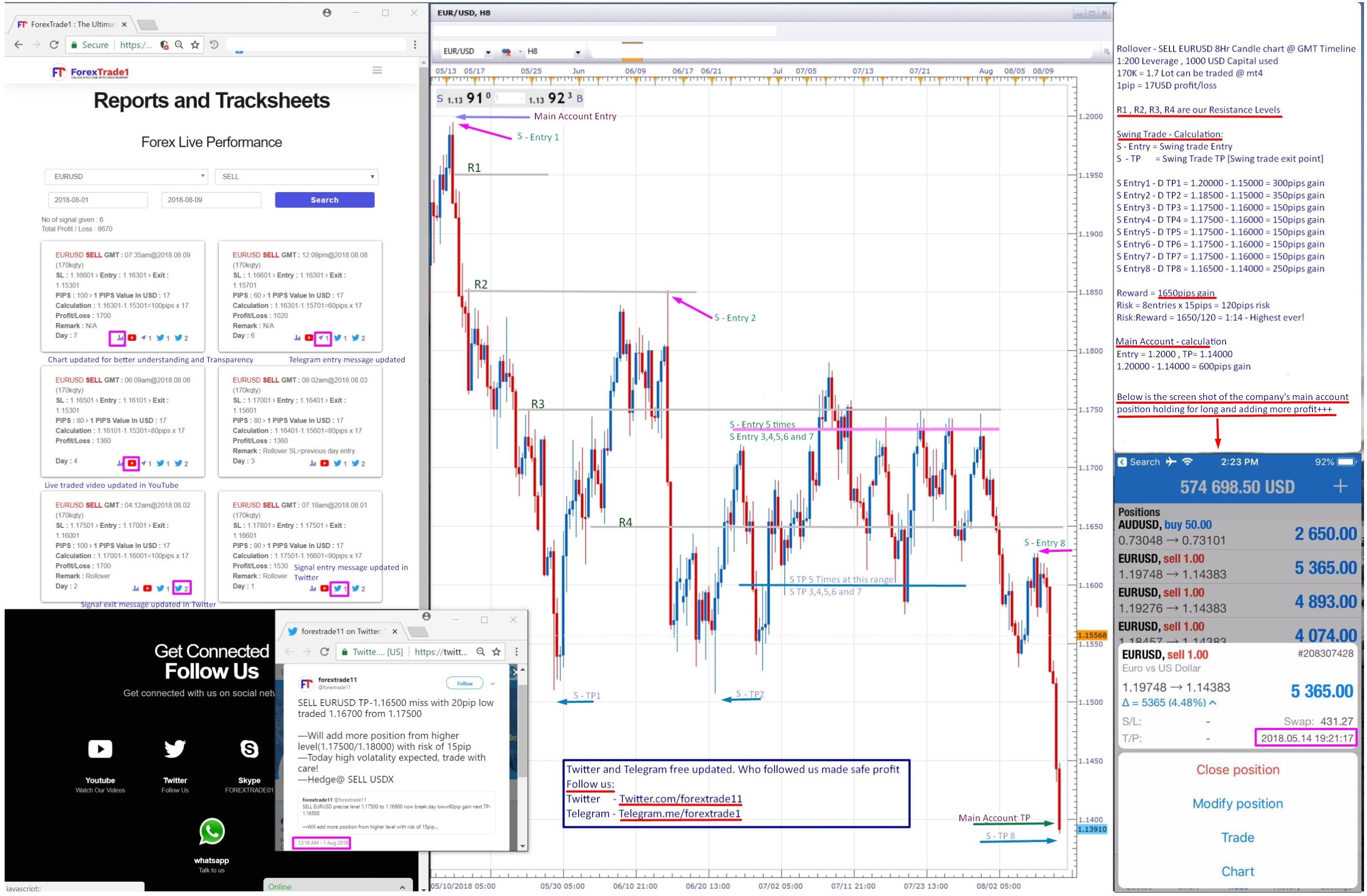Bookmark ForexTrade1 page with star icon
The height and width of the screenshot is (896, 1367).
pos(195,45)
